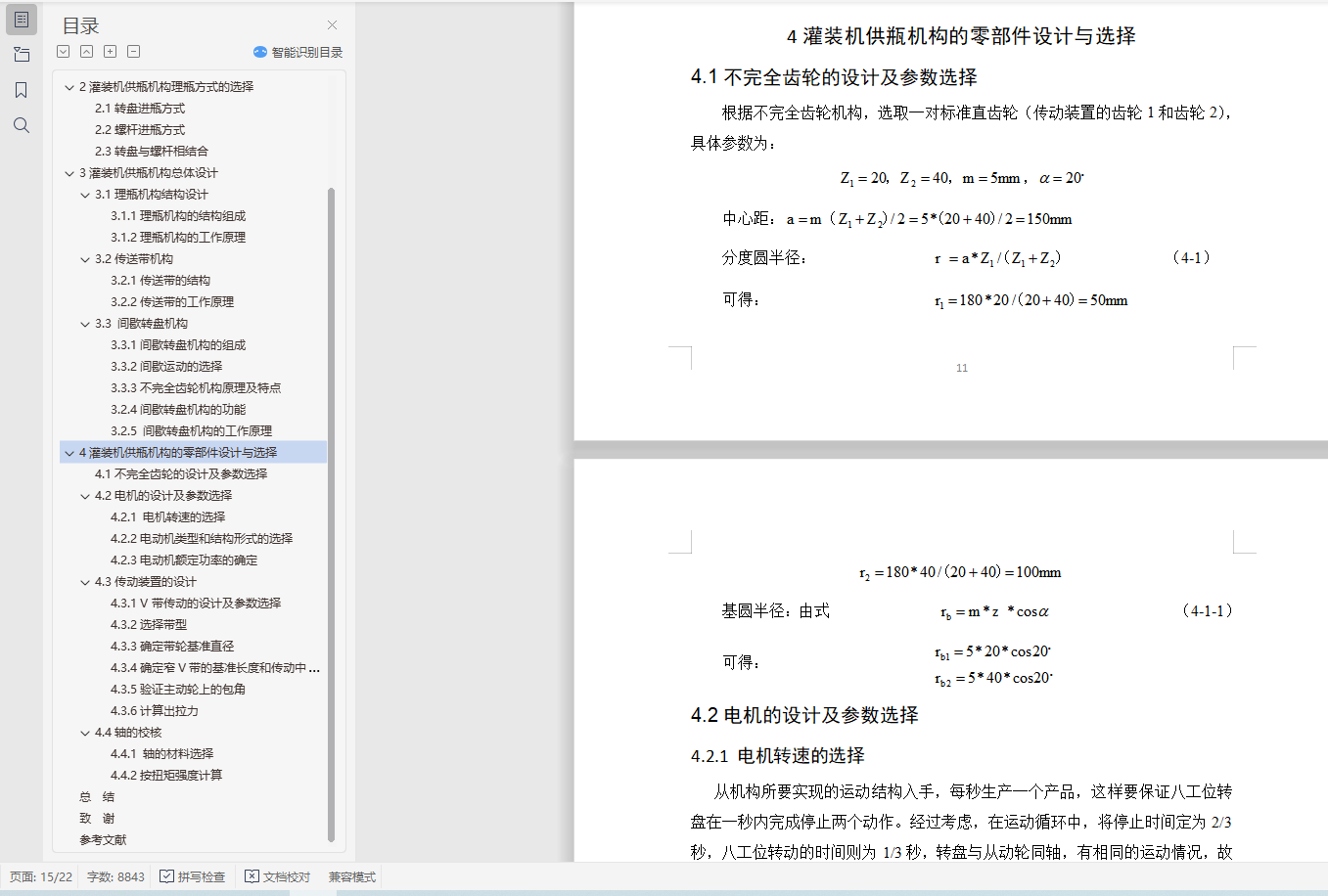Go to 4.4.2 按扭矩强度计算
This screenshot has height=896, width=1328.
[166, 776]
